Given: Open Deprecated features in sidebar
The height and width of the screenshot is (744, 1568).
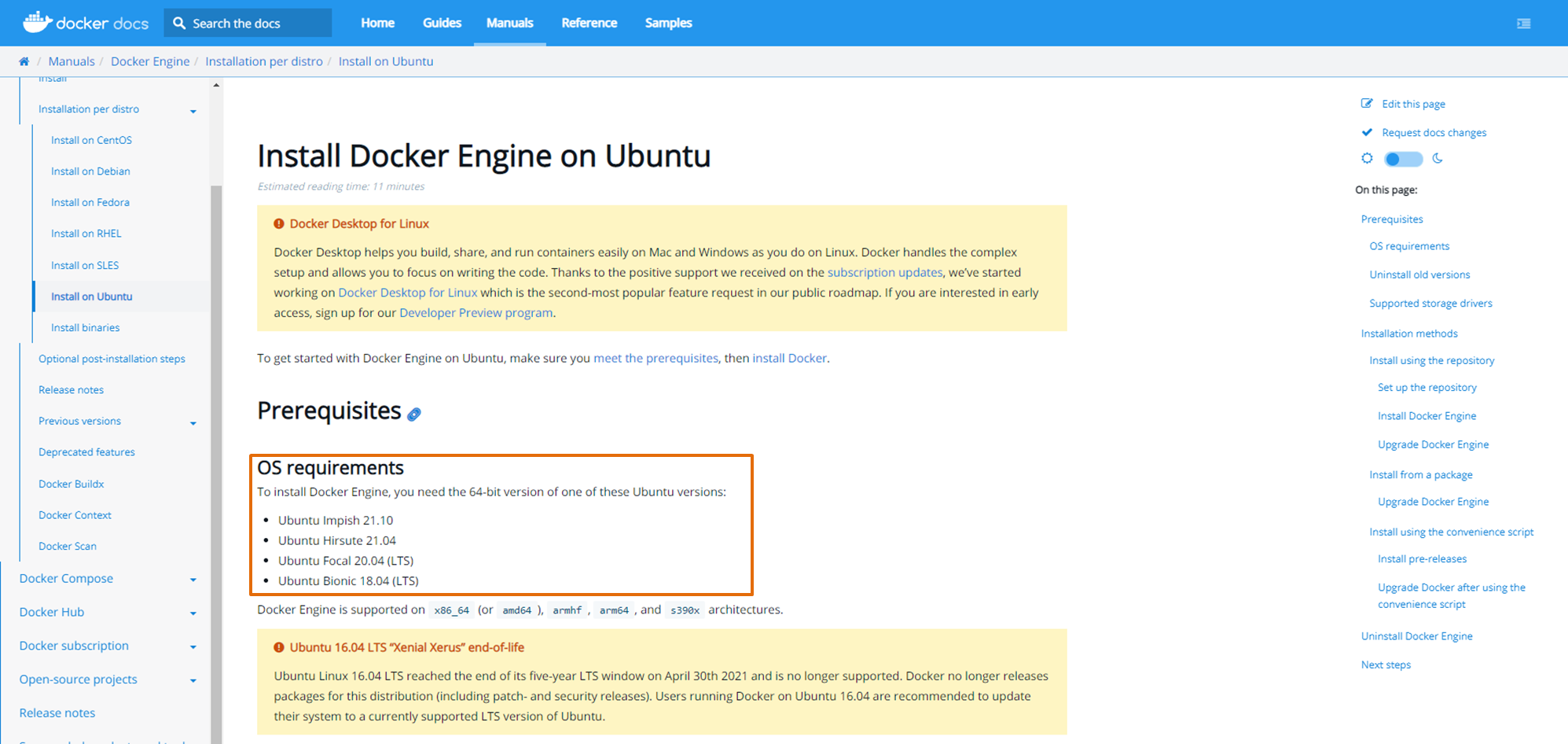Looking at the screenshot, I should click(86, 452).
